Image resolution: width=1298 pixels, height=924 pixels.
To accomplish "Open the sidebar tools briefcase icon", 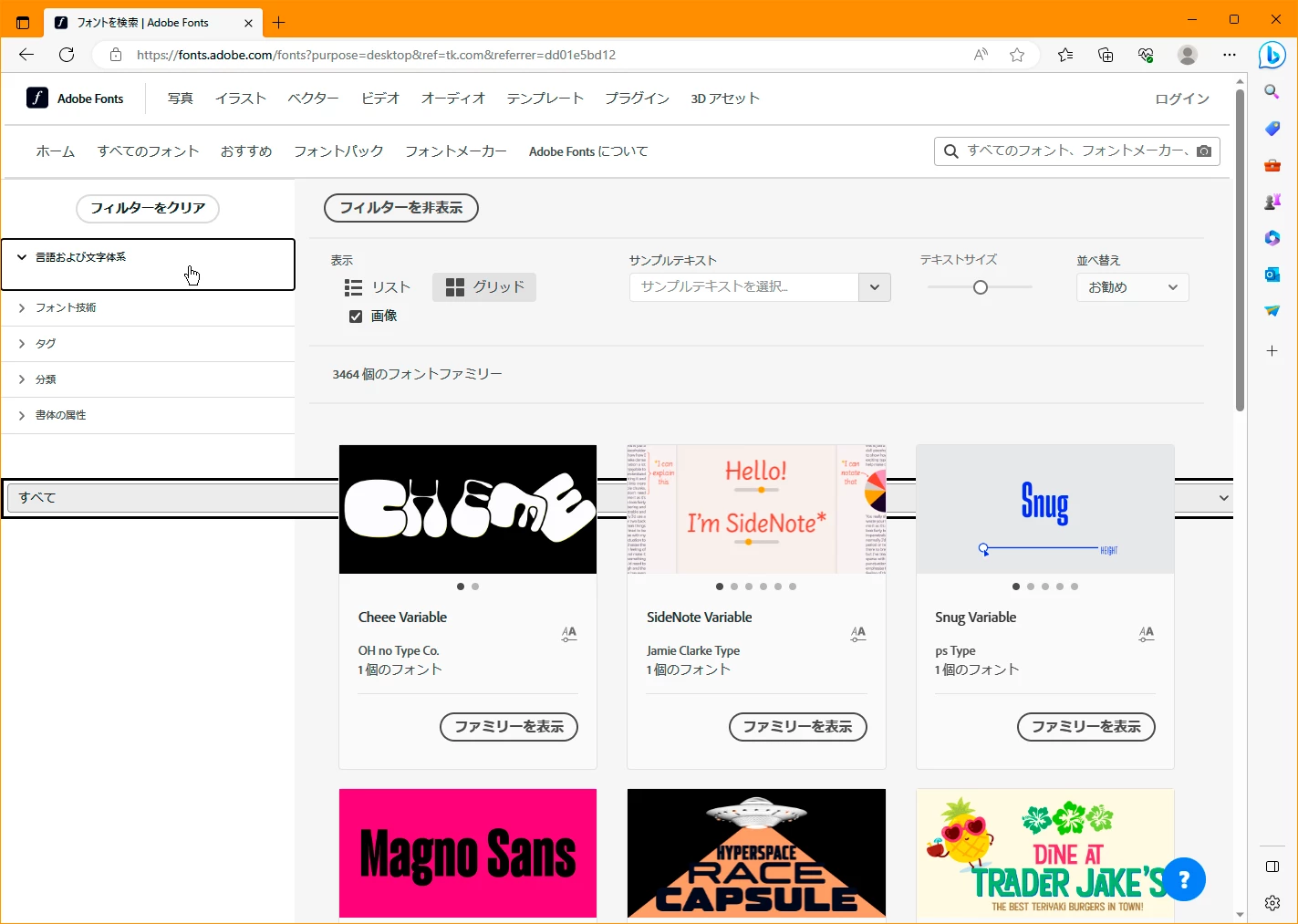I will pyautogui.click(x=1272, y=165).
